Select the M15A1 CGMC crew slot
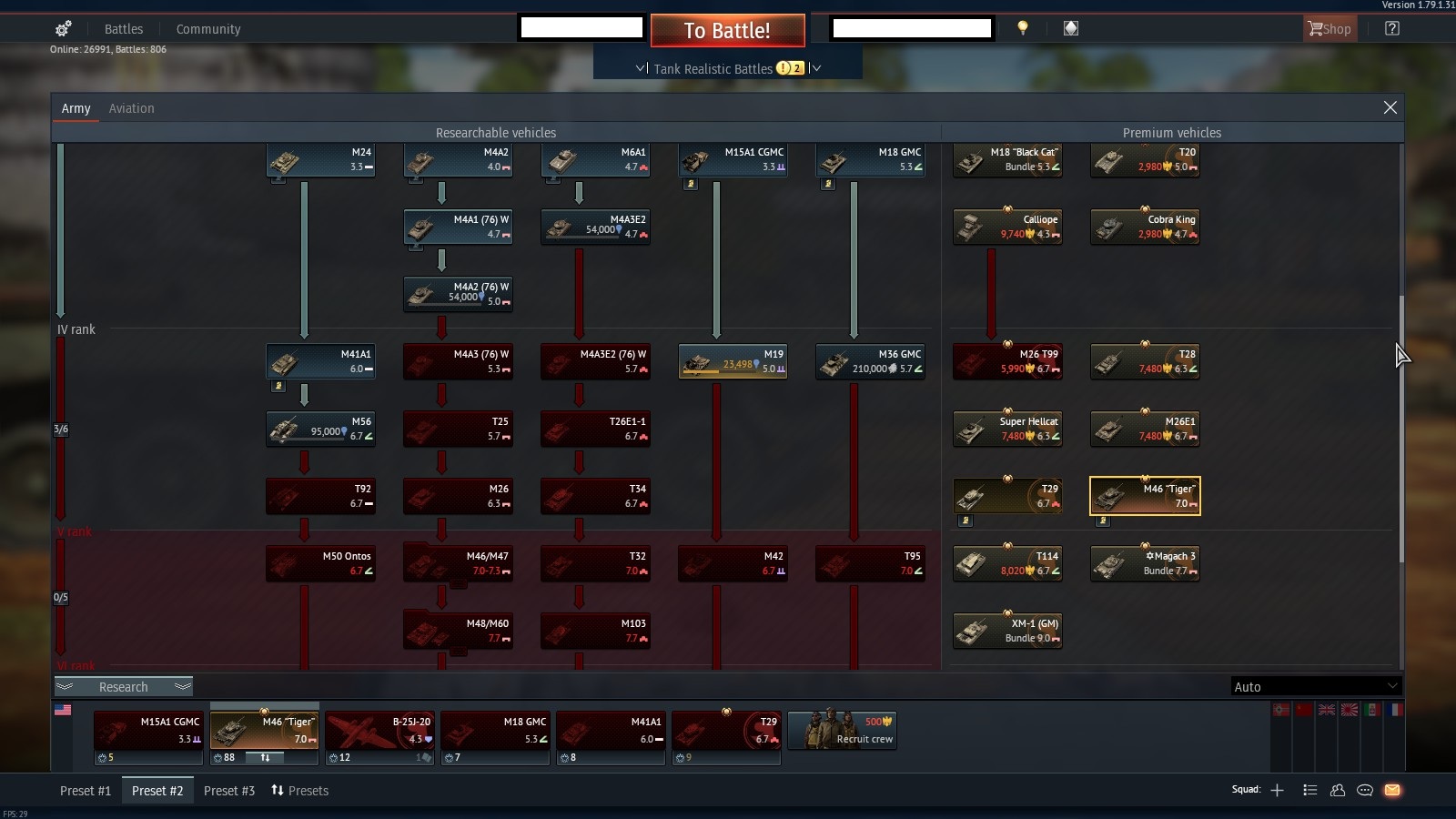This screenshot has width=1456, height=819. 148,738
